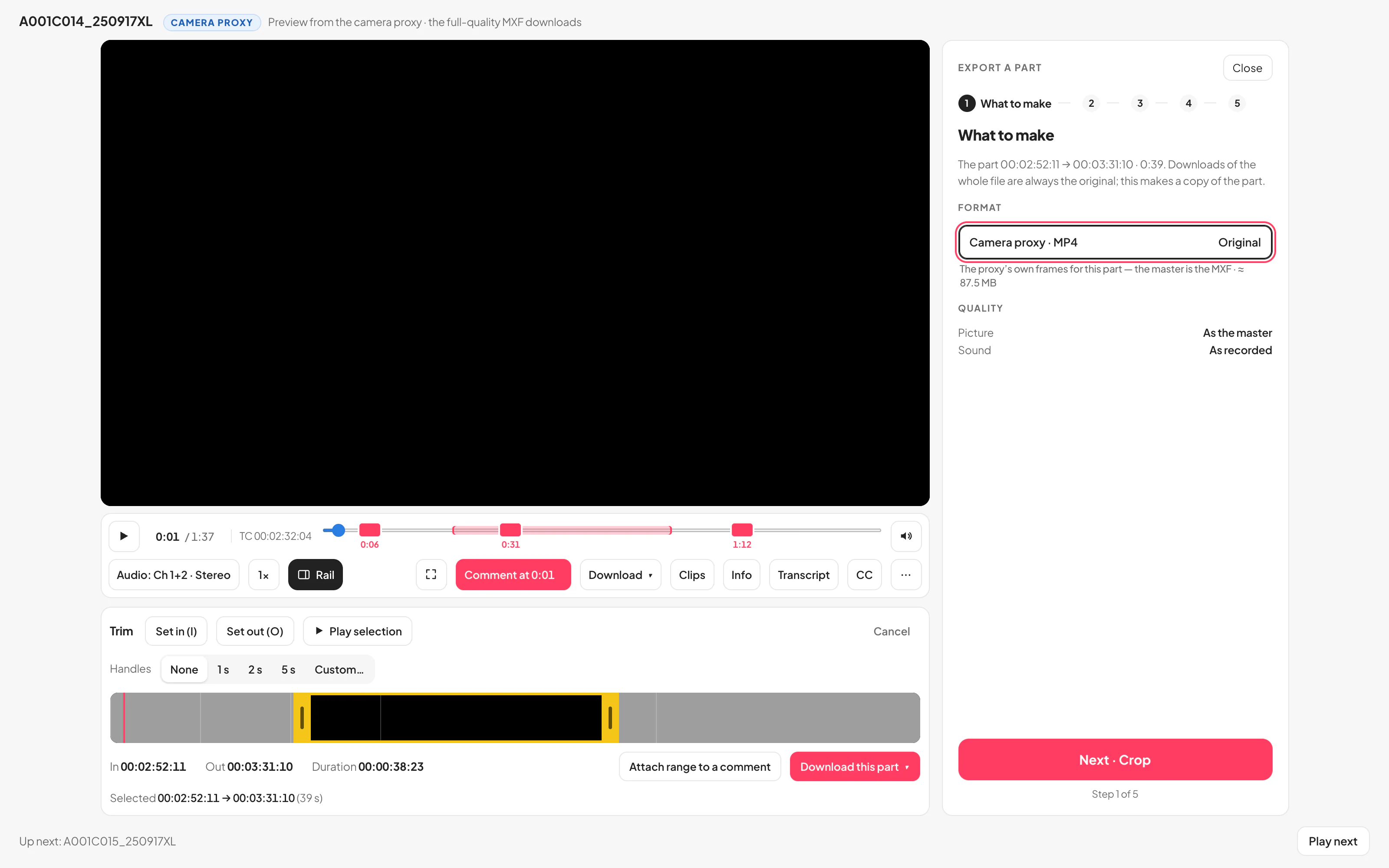This screenshot has height=868, width=1389.
Task: Select 5 s handles
Action: click(x=288, y=669)
